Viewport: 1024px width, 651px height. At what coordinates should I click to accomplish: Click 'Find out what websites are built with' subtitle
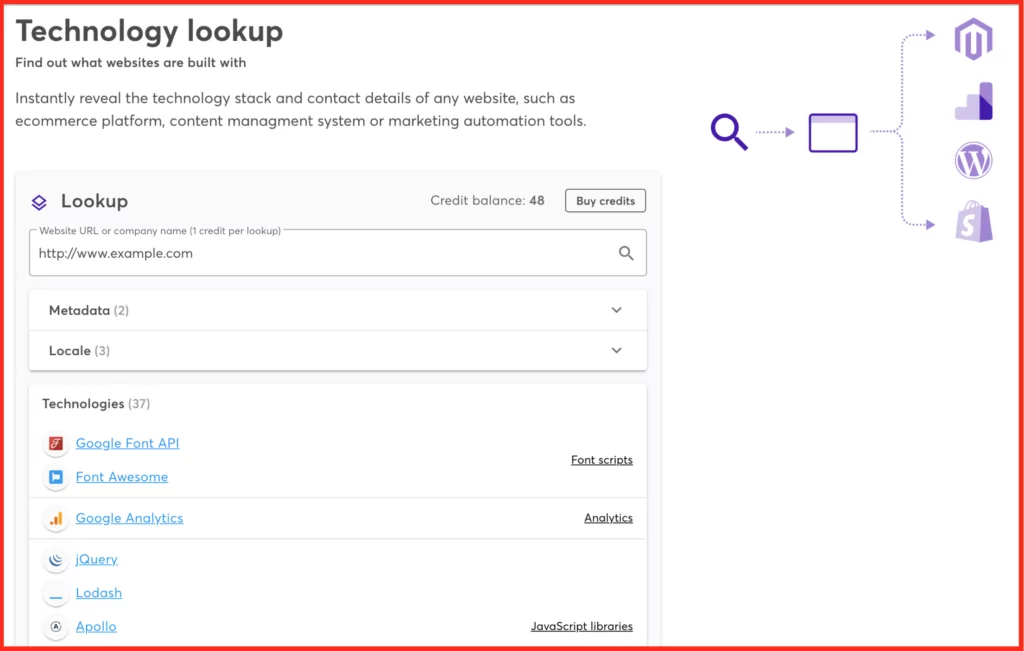click(131, 63)
